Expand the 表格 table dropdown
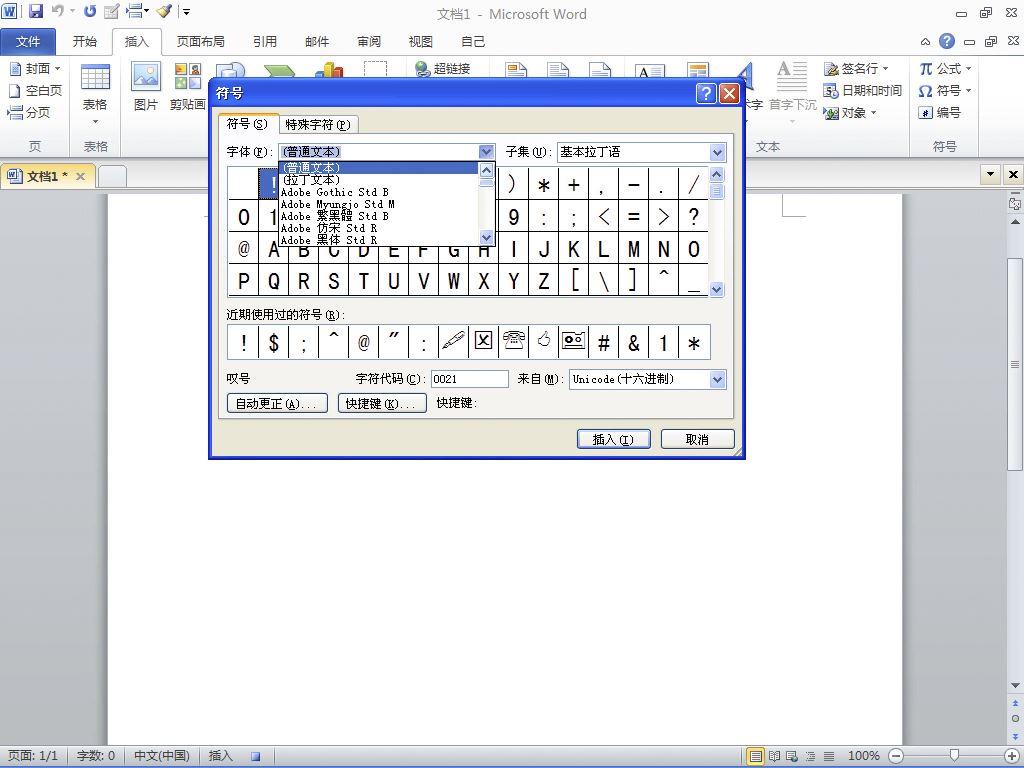 click(95, 122)
